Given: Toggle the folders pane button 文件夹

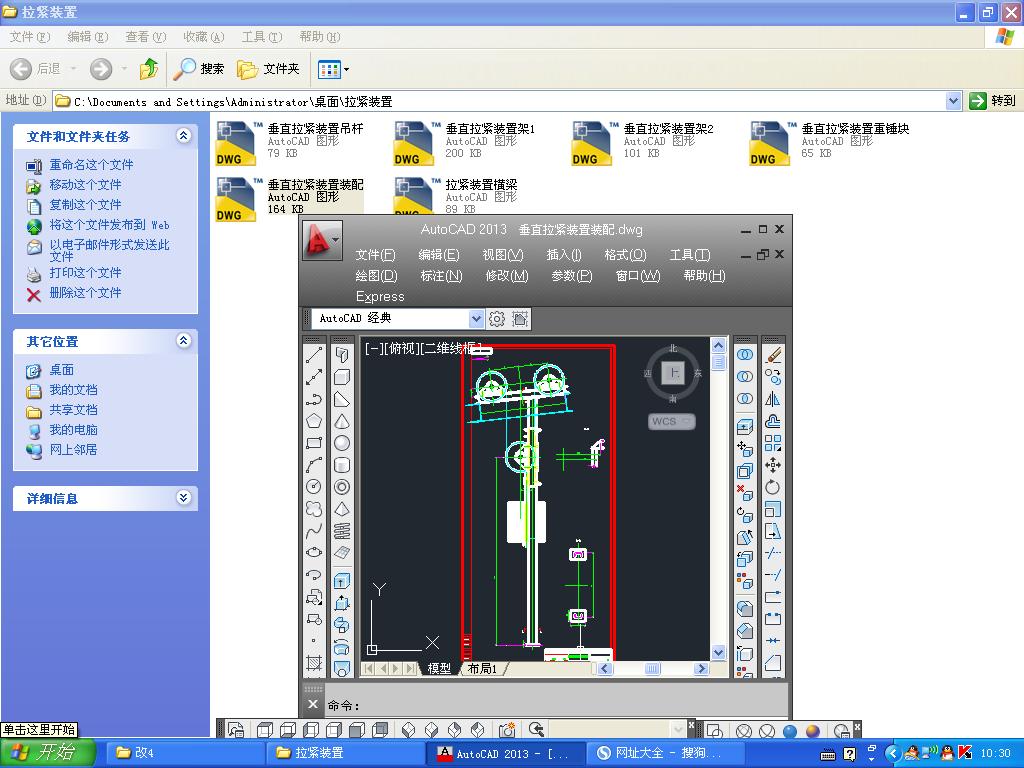Looking at the screenshot, I should click(269, 69).
